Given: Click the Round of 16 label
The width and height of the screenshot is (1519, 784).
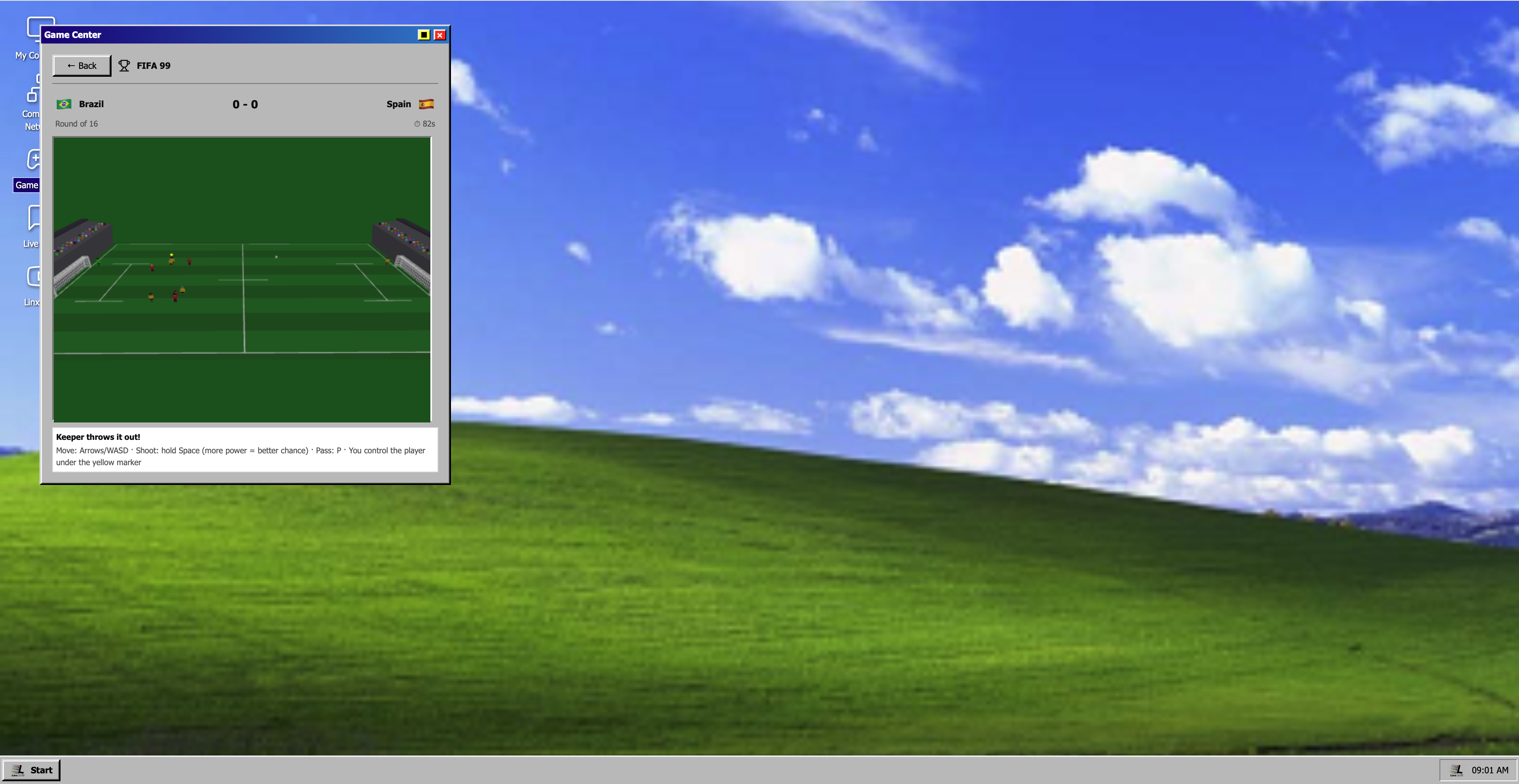Looking at the screenshot, I should (x=77, y=124).
